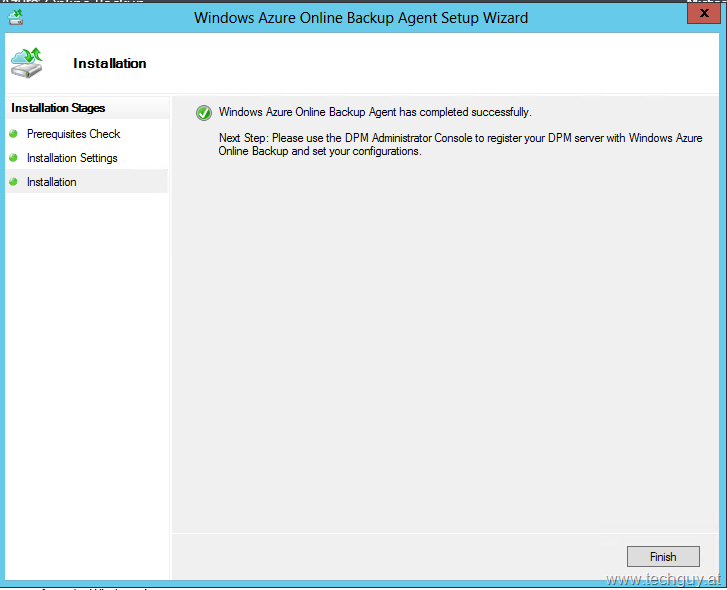Click the 'completed successfully' message text
The image size is (727, 590).
pos(375,112)
